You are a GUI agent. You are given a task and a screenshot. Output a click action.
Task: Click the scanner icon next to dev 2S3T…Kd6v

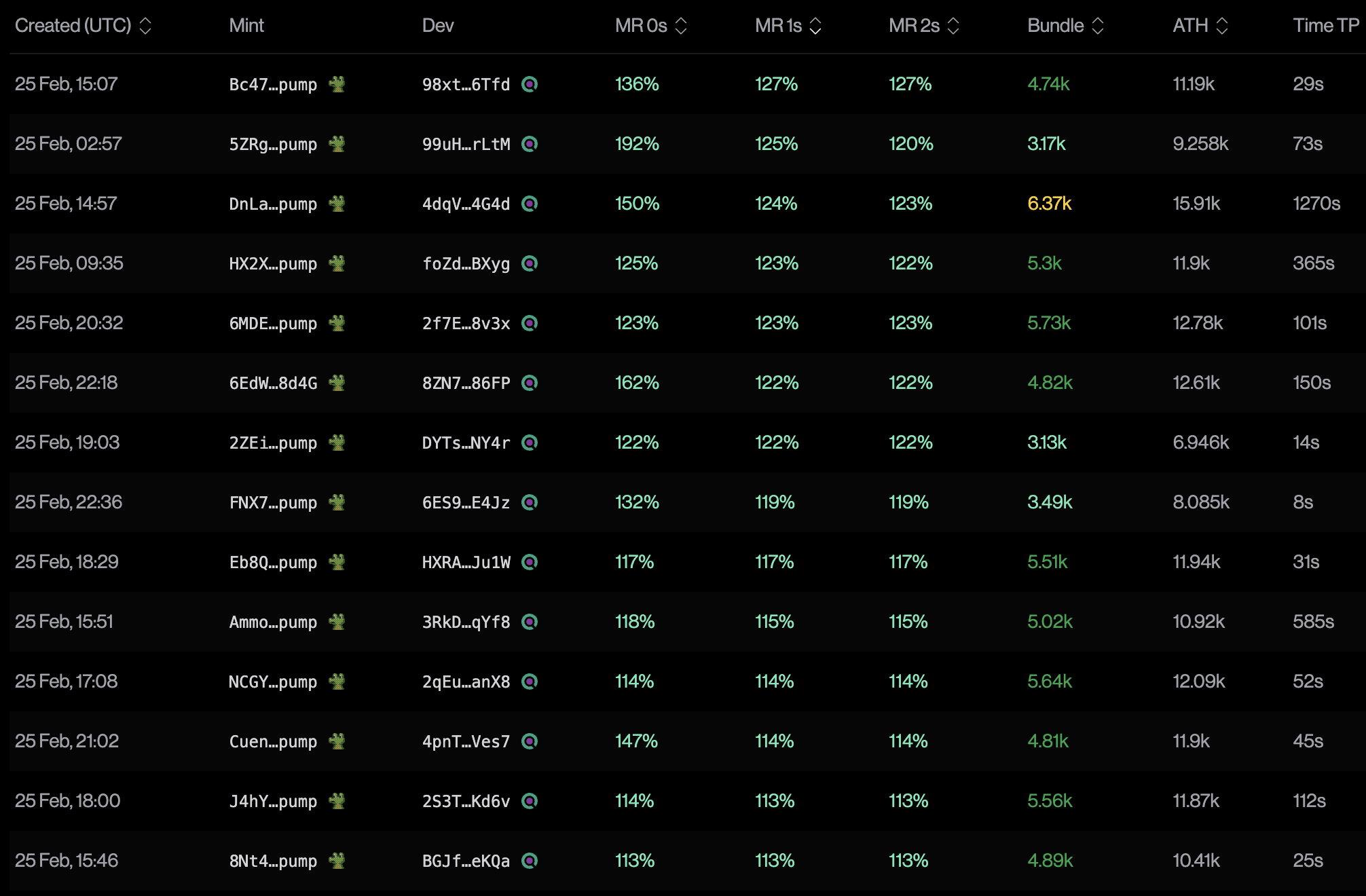coord(531,801)
